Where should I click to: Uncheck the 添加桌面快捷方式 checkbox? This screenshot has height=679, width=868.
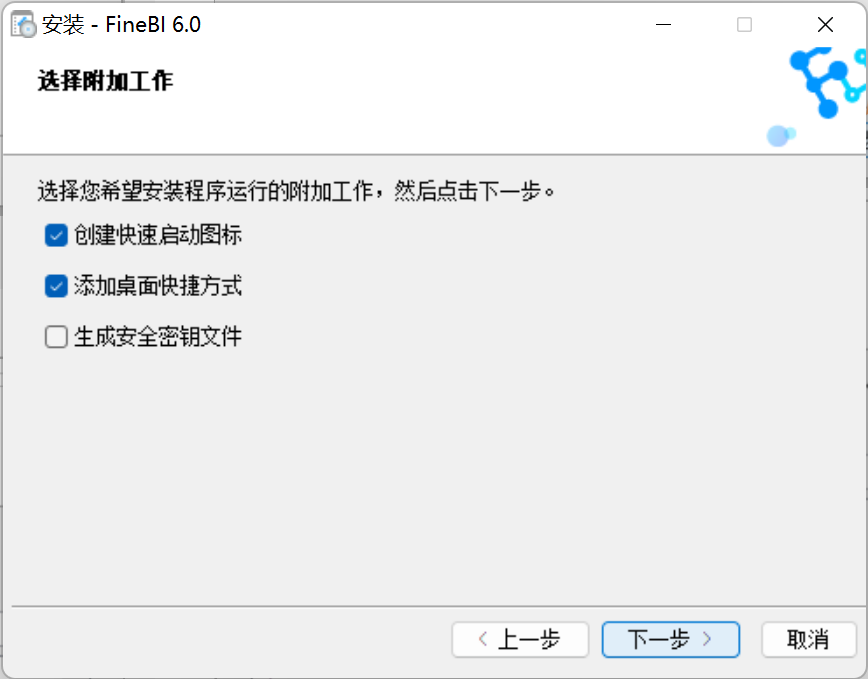(56, 286)
